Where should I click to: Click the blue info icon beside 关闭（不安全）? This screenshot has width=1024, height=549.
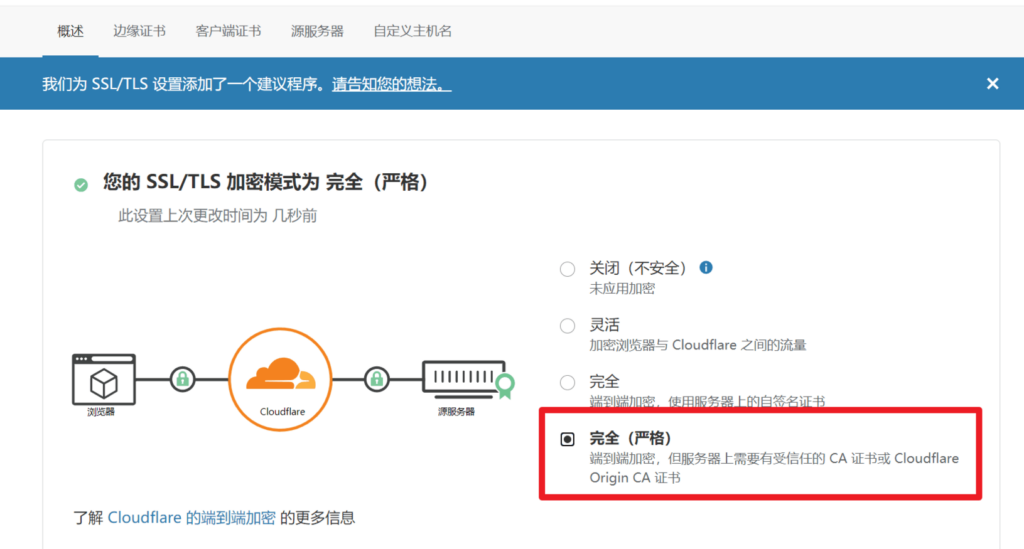[x=706, y=268]
